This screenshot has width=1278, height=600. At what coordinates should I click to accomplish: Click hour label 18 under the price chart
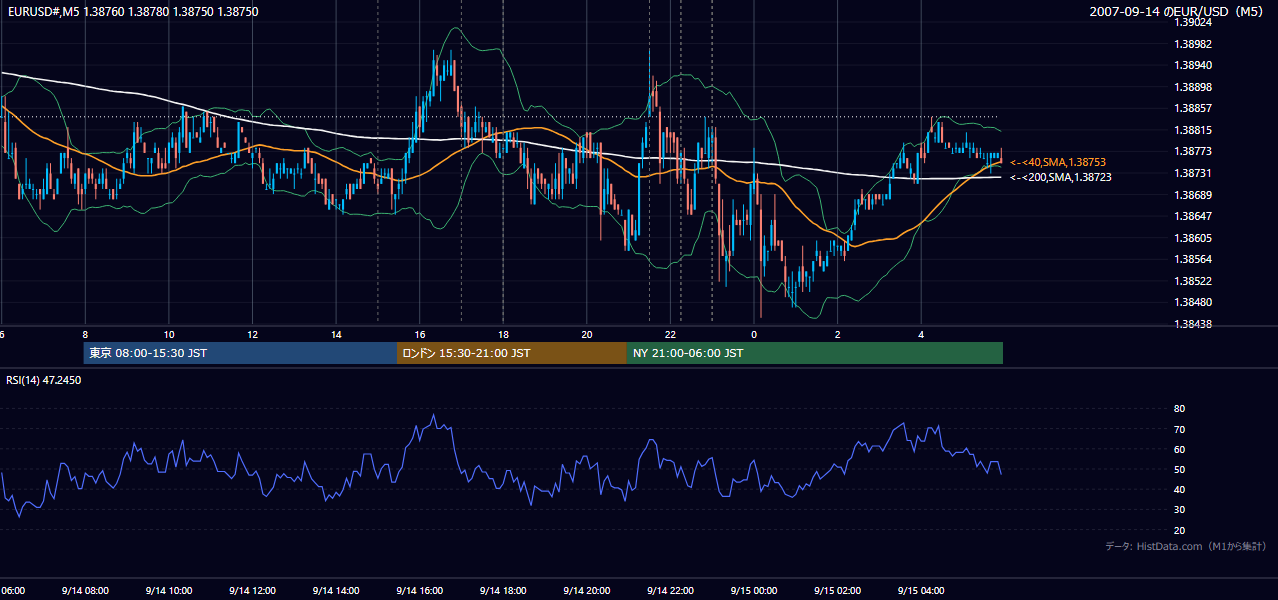point(503,335)
